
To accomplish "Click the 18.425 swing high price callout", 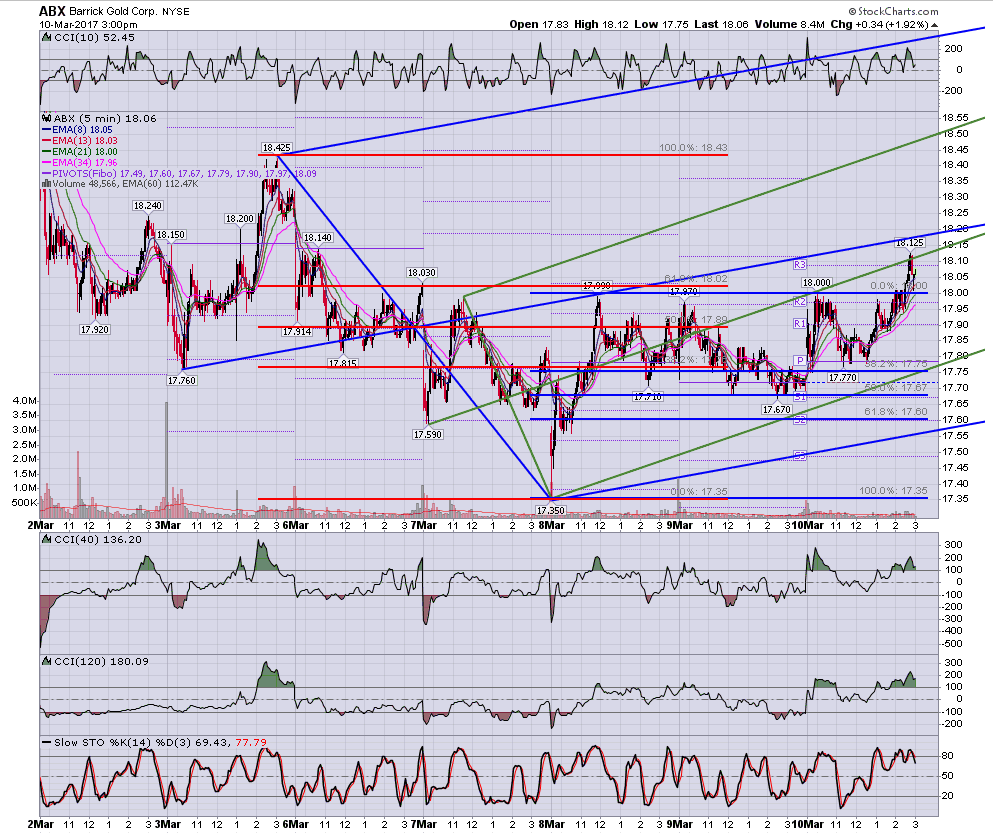I will coord(276,148).
